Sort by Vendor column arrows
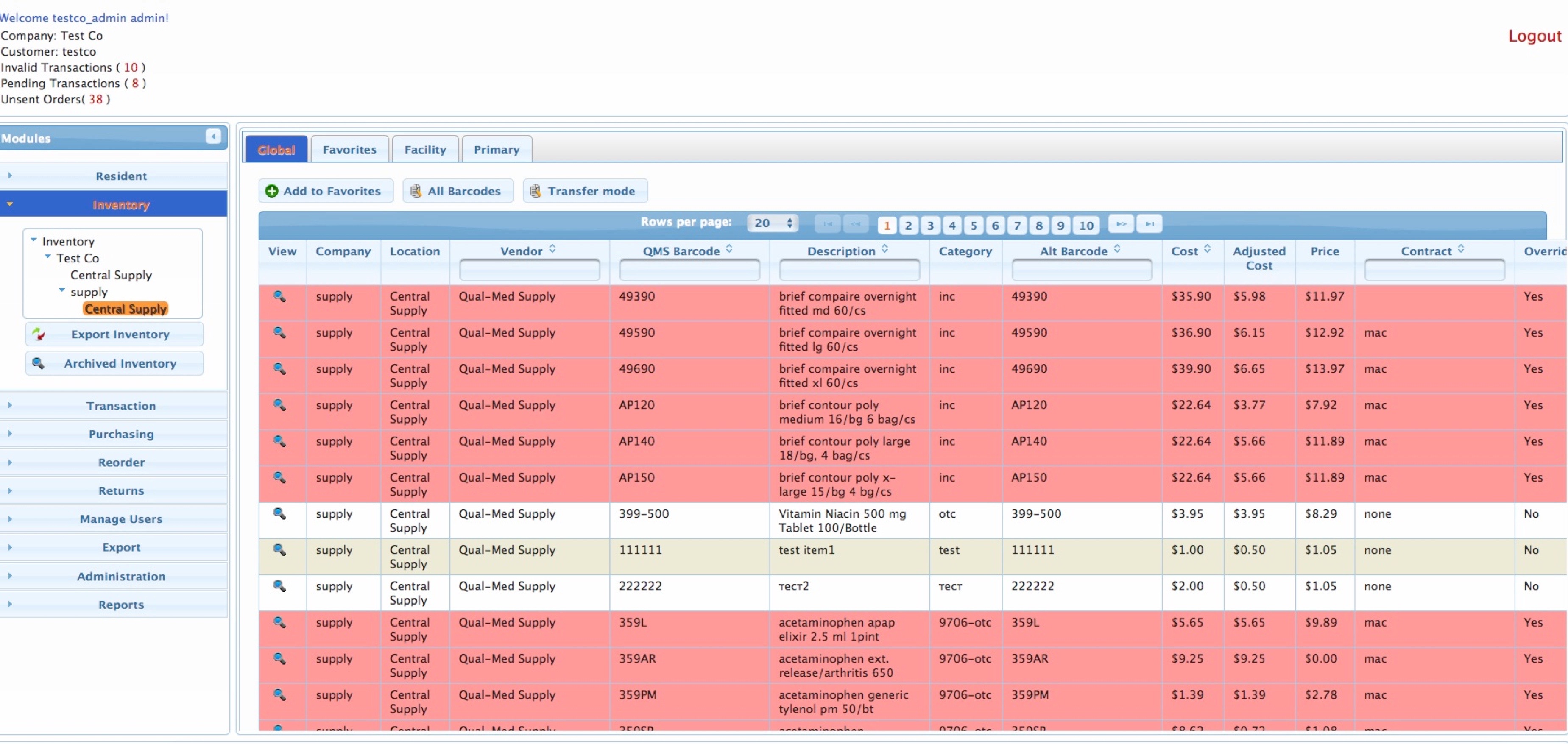 pos(552,249)
